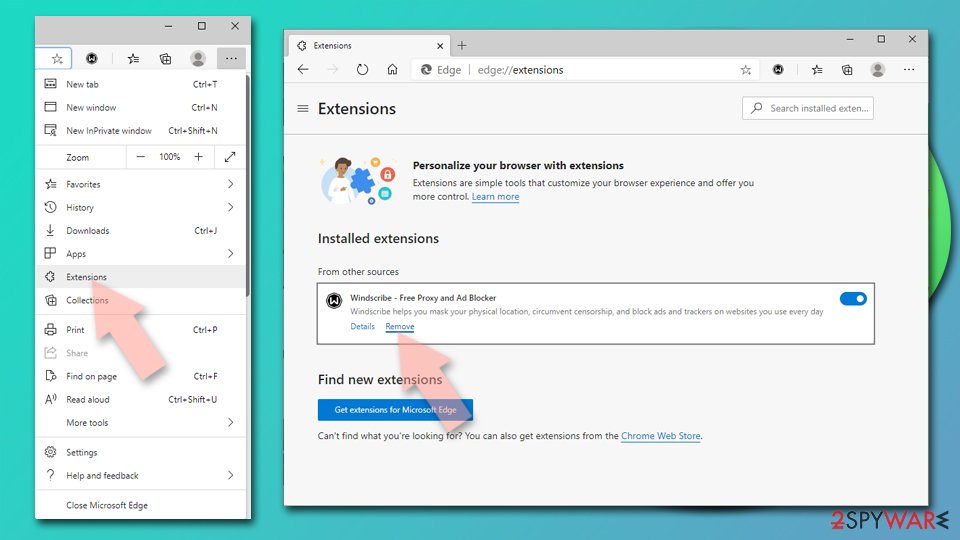The image size is (960, 540).
Task: Click the Edge logo in address bar
Action: (x=427, y=70)
